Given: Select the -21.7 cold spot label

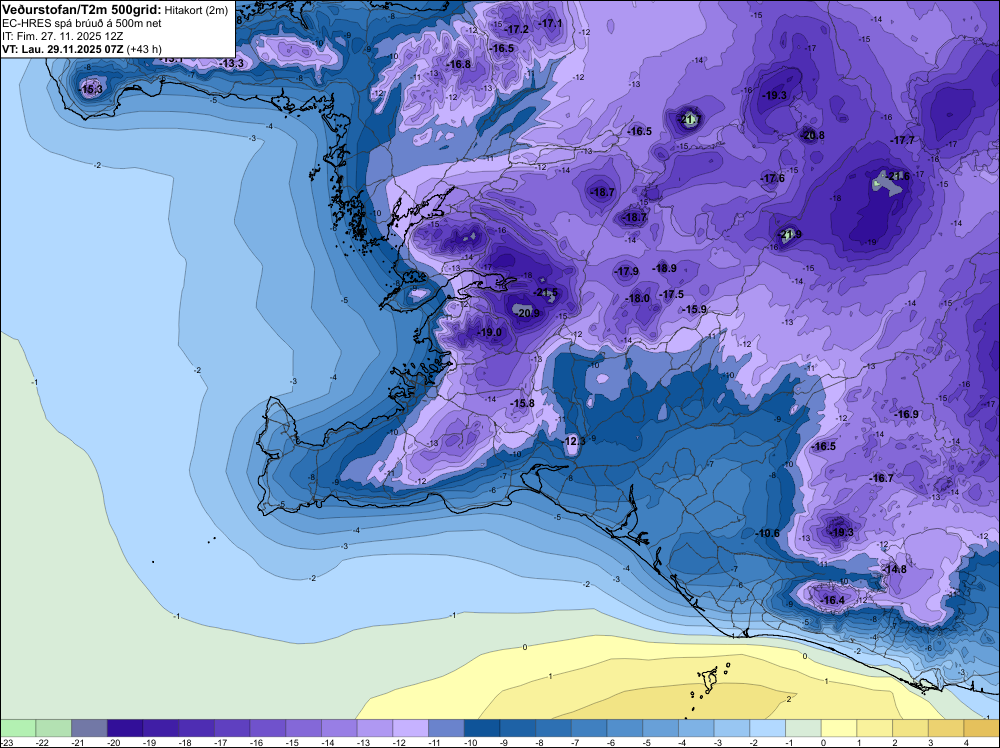Looking at the screenshot, I should [x=690, y=119].
